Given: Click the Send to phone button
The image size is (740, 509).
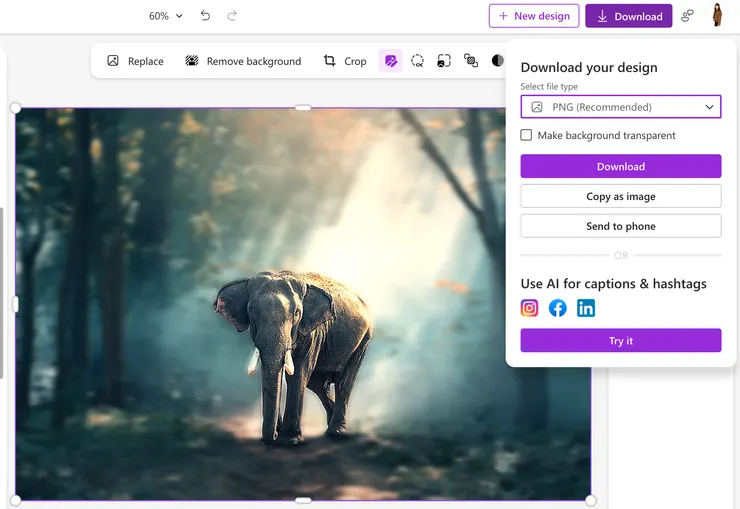Looking at the screenshot, I should pos(620,226).
